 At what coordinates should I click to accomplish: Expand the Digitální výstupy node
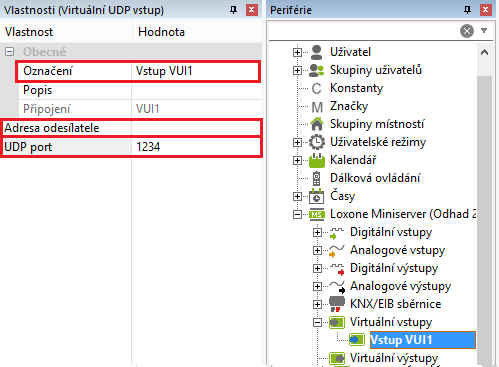click(x=317, y=268)
